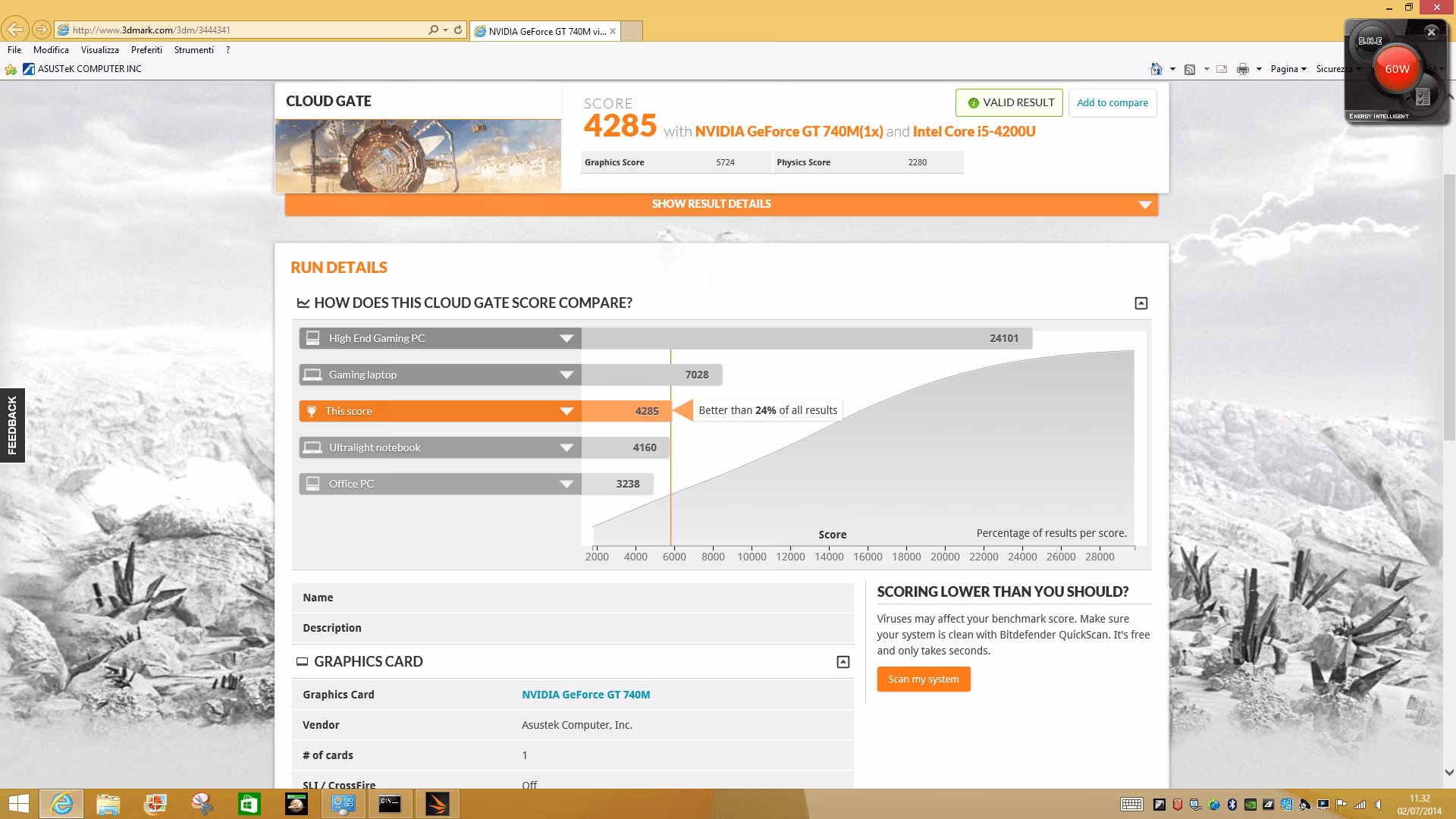
Task: Click the Read mail envelope icon
Action: point(1222,69)
